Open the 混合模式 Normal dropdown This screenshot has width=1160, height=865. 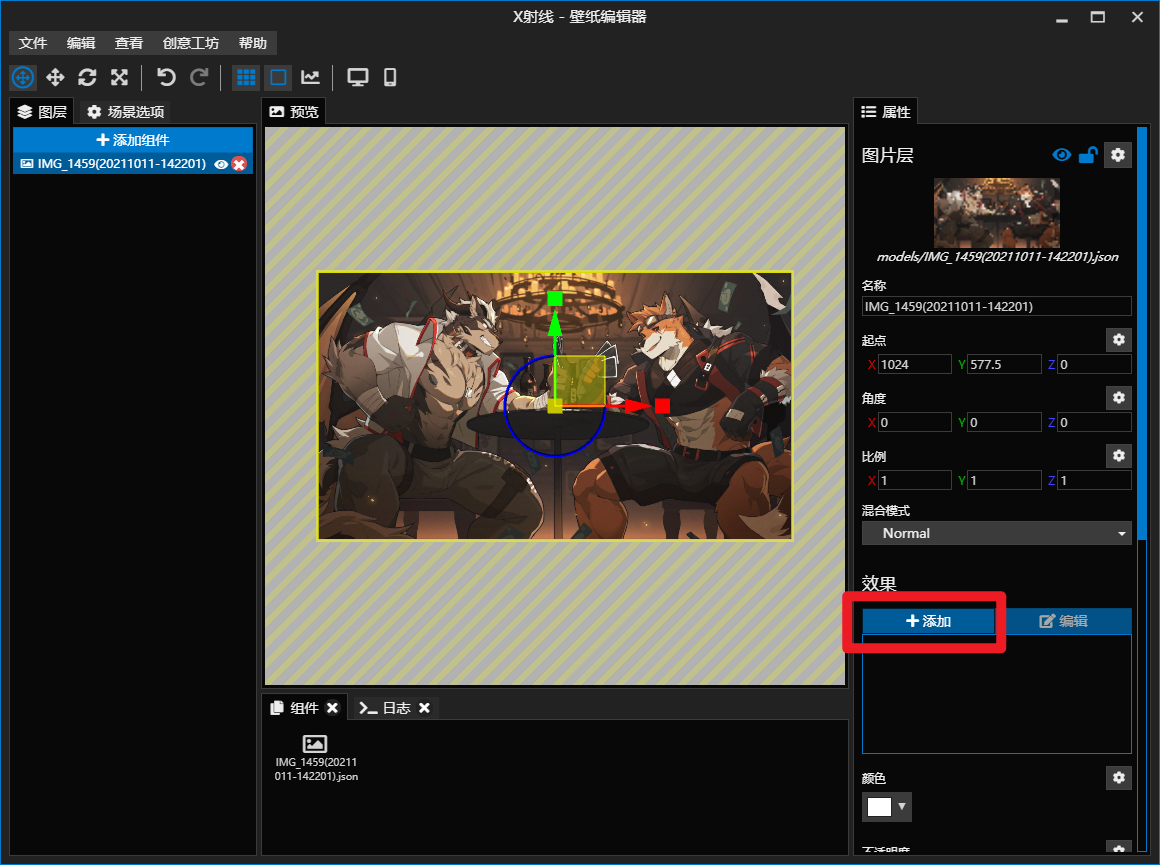(x=996, y=534)
